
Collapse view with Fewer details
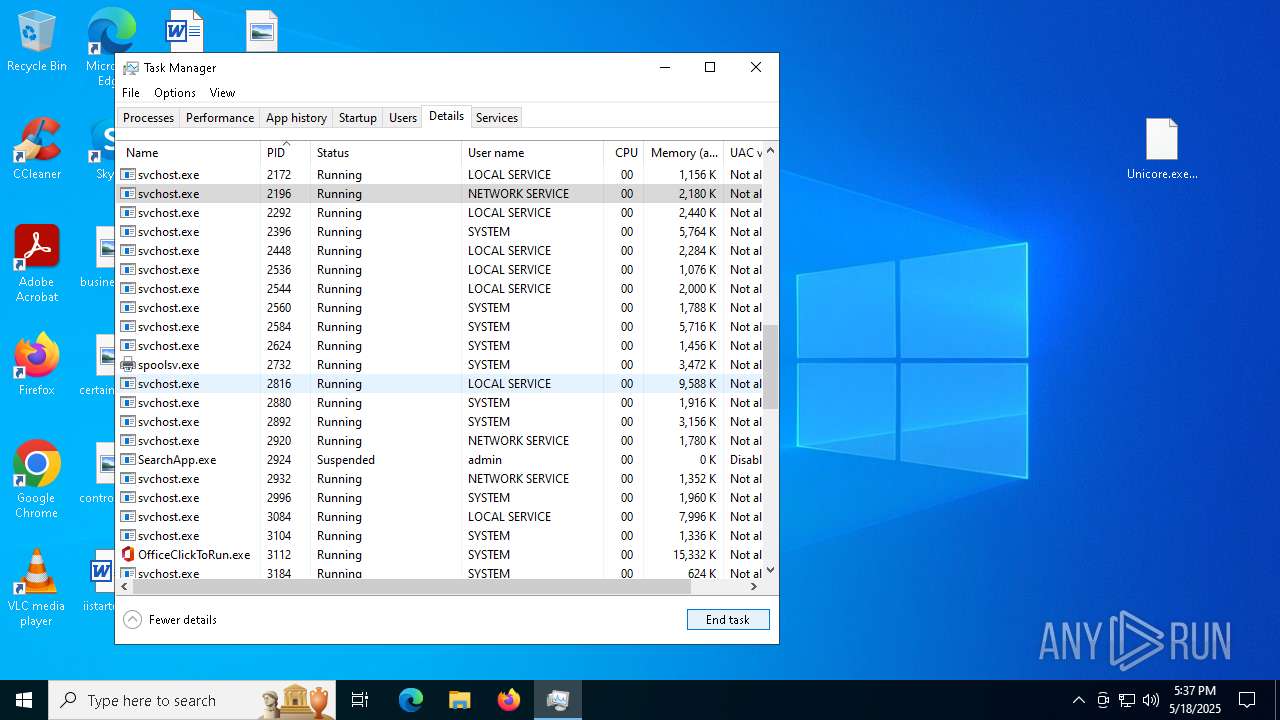(170, 620)
